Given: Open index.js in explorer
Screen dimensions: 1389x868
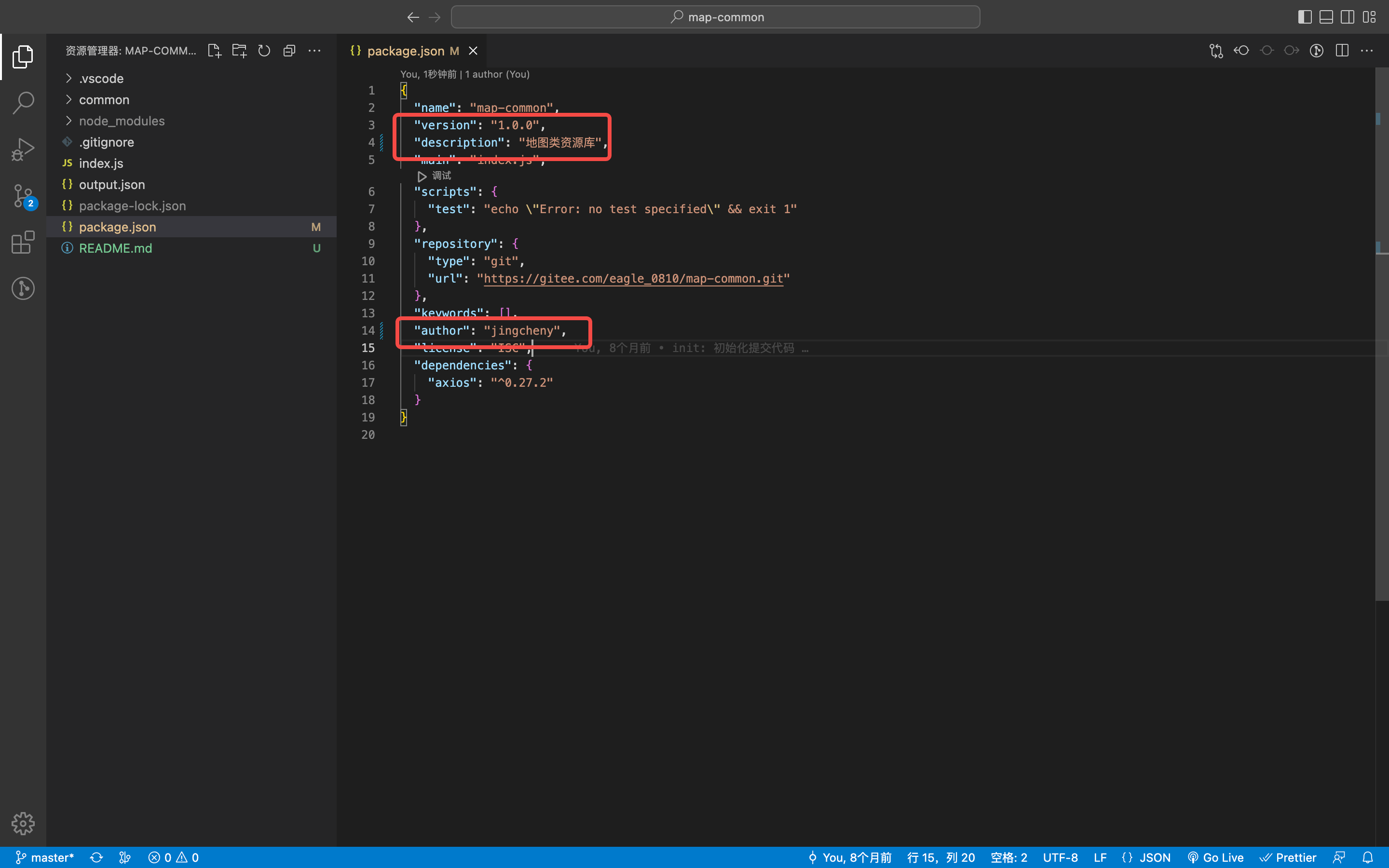Looking at the screenshot, I should point(191,163).
